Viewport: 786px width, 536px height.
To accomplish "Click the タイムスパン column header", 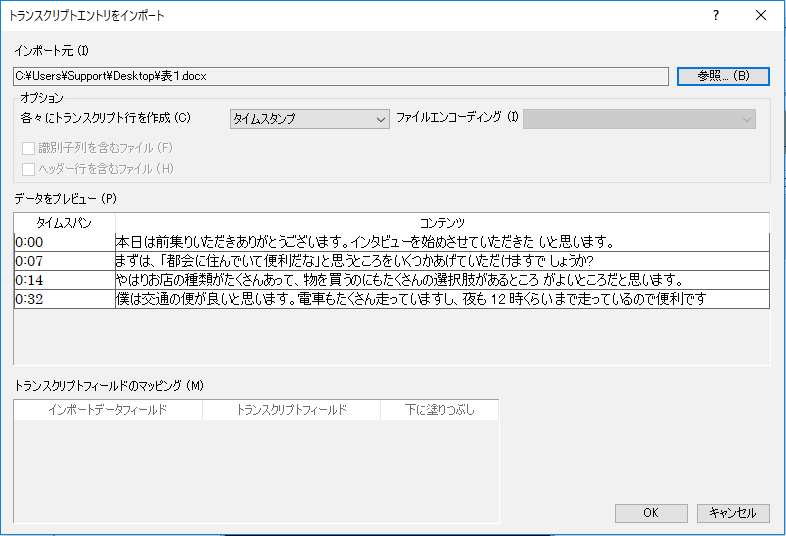I will click(x=65, y=222).
